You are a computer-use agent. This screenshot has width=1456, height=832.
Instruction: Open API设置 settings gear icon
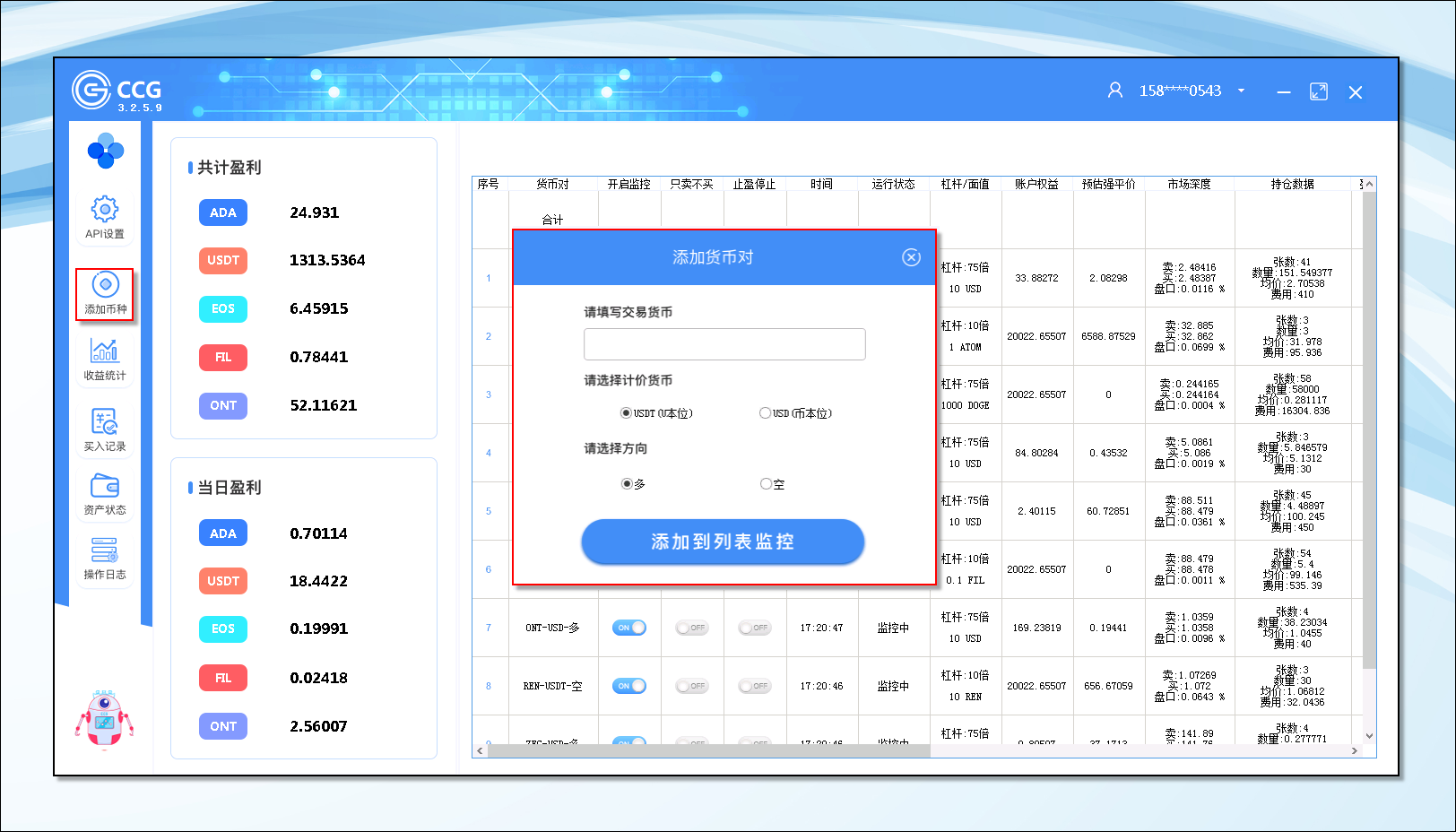click(x=105, y=211)
